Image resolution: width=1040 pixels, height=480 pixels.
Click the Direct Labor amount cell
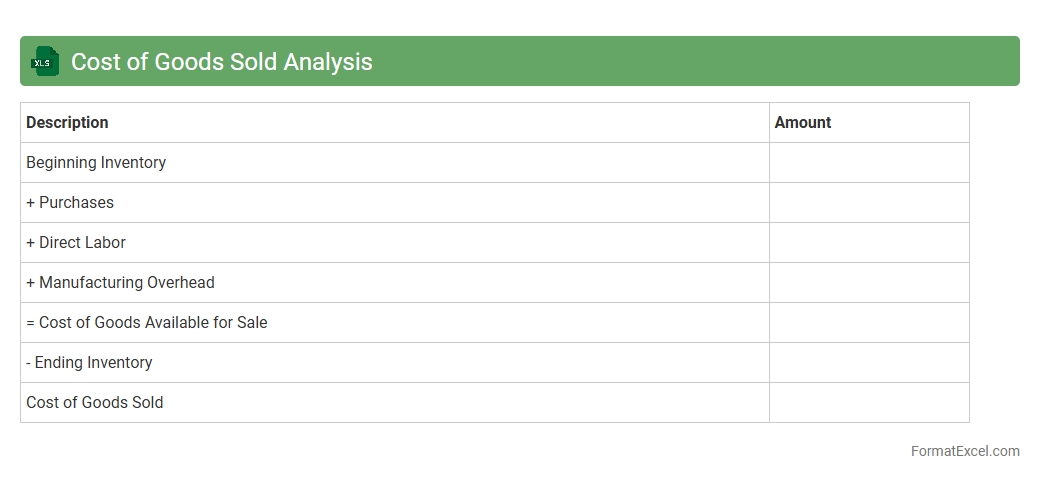(x=868, y=242)
